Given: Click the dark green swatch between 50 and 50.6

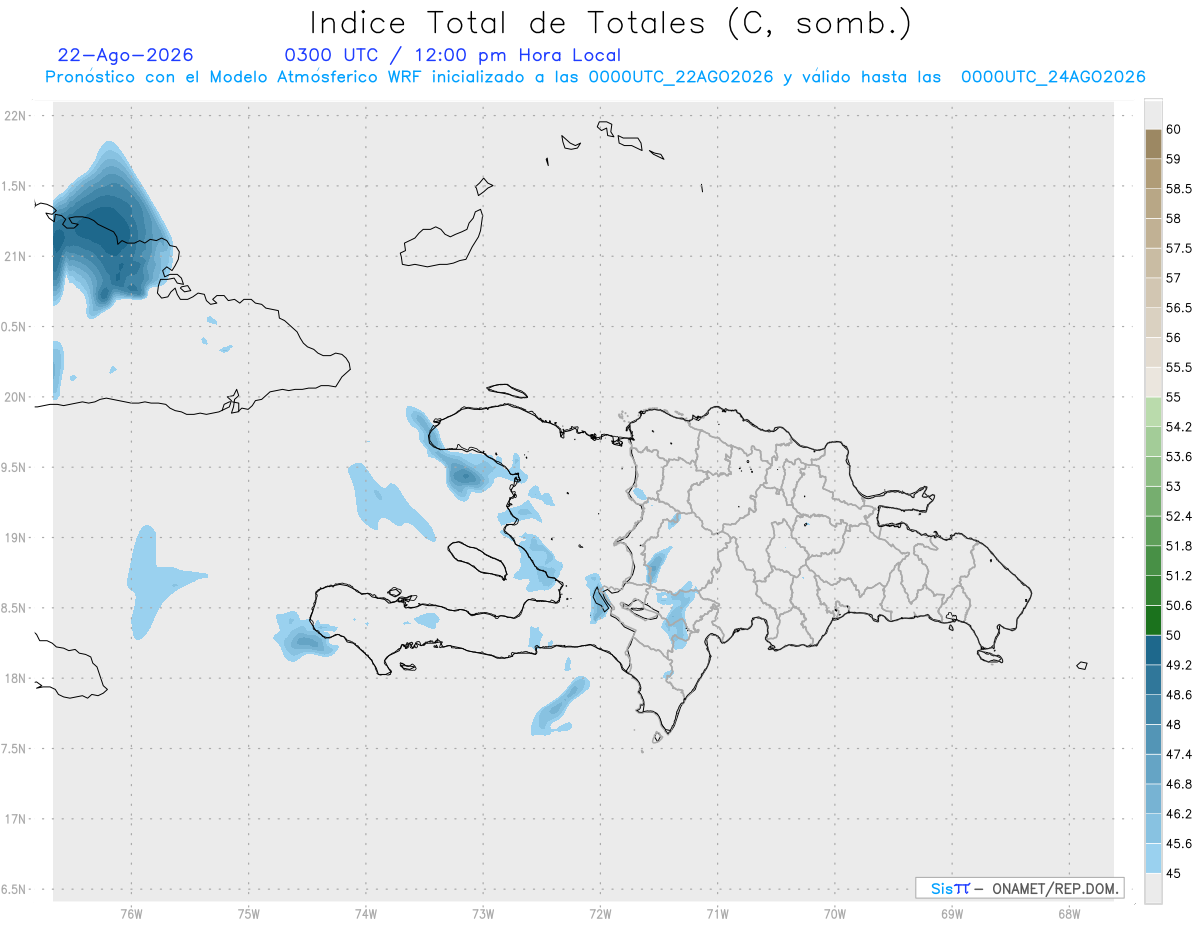Looking at the screenshot, I should 1153,620.
